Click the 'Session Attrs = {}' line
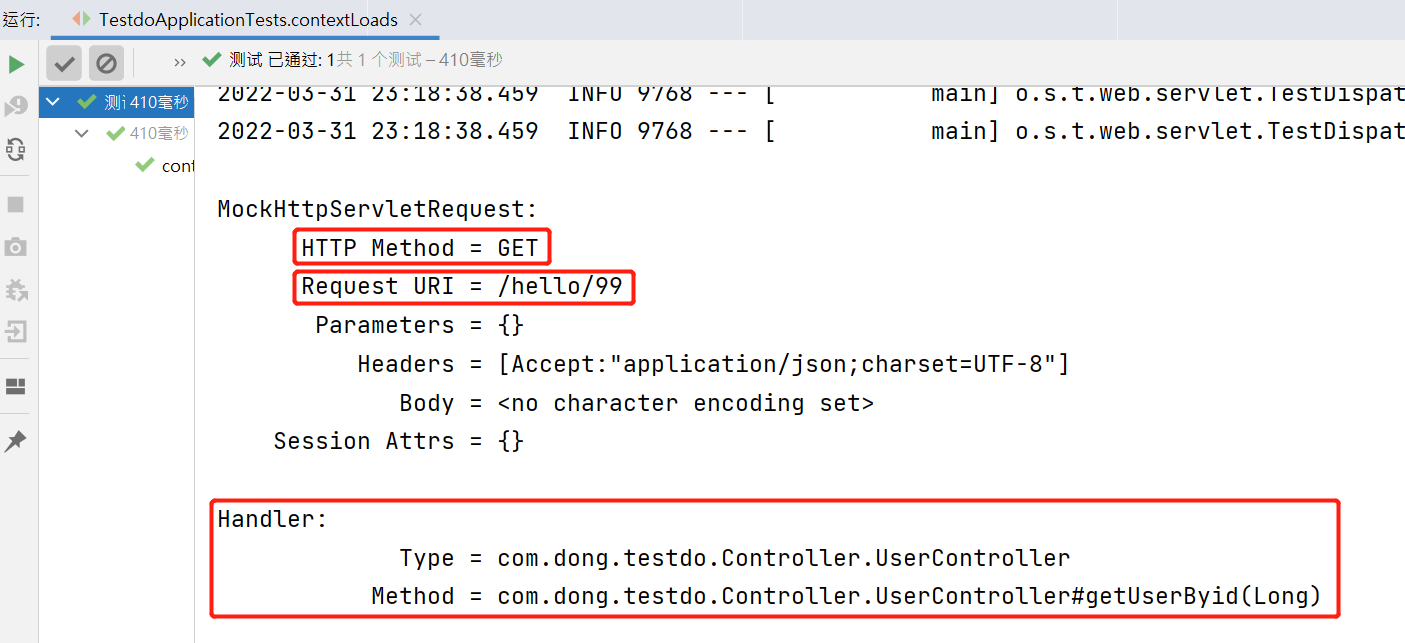1405x643 pixels. 399,442
